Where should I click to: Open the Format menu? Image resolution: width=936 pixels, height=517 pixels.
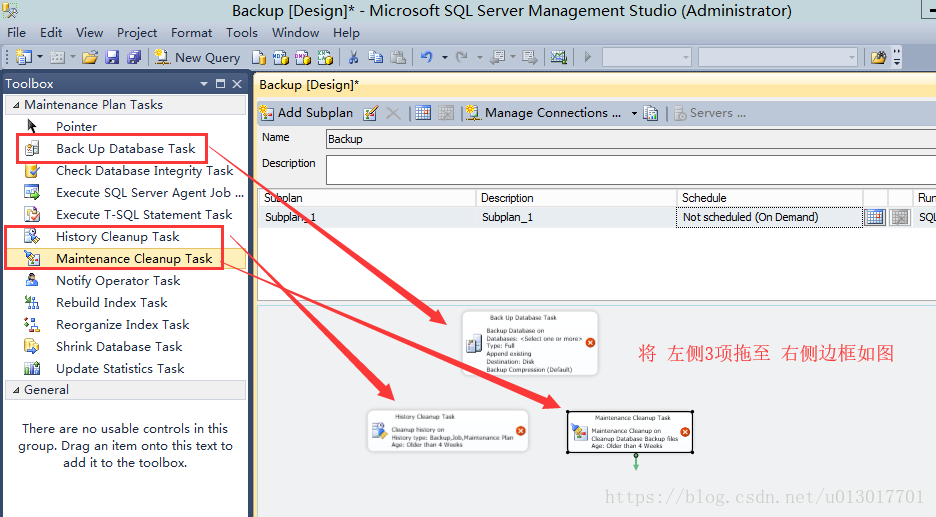point(192,33)
